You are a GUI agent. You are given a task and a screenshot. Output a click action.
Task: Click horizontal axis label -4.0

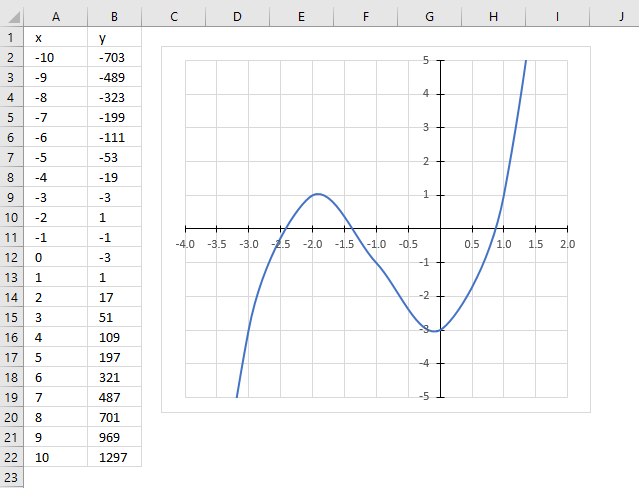pos(185,244)
